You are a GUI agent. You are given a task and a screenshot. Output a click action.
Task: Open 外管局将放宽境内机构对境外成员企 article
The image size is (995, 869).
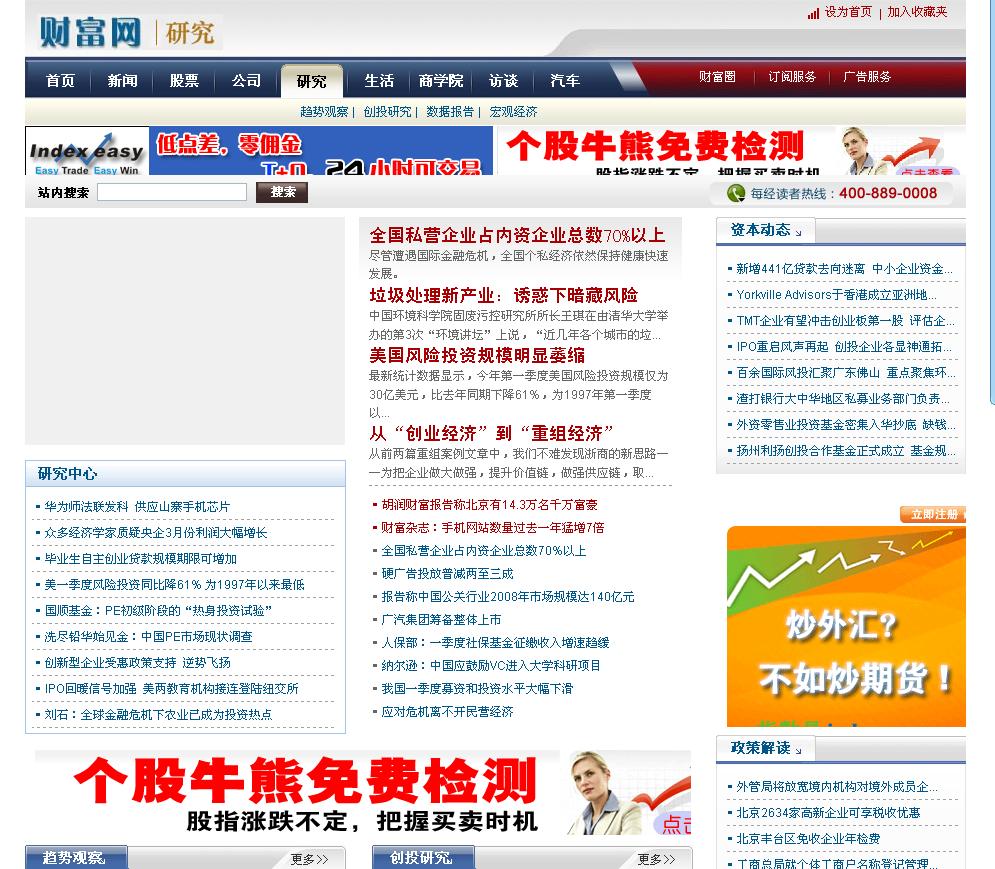[836, 786]
